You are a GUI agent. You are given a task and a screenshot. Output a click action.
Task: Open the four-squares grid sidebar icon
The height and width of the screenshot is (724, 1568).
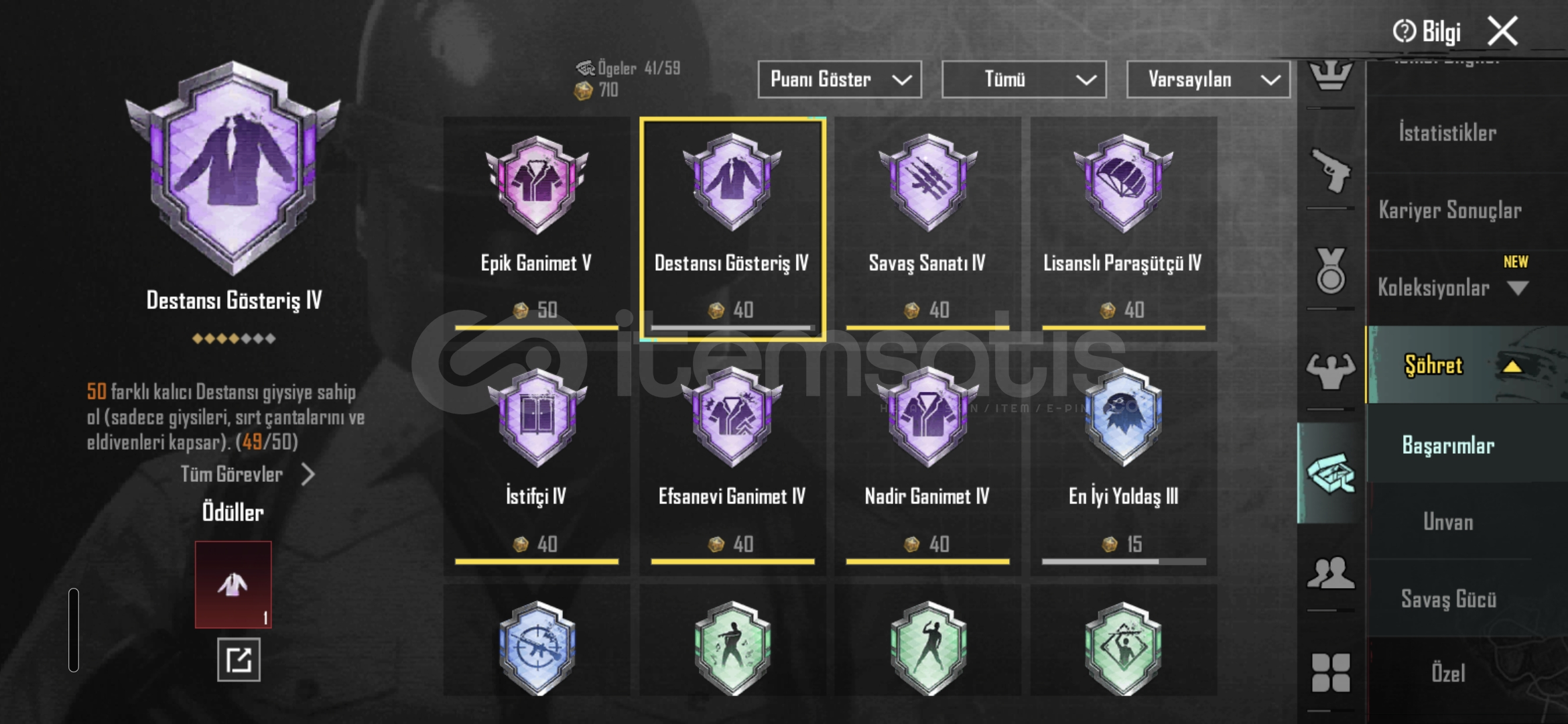[1331, 672]
